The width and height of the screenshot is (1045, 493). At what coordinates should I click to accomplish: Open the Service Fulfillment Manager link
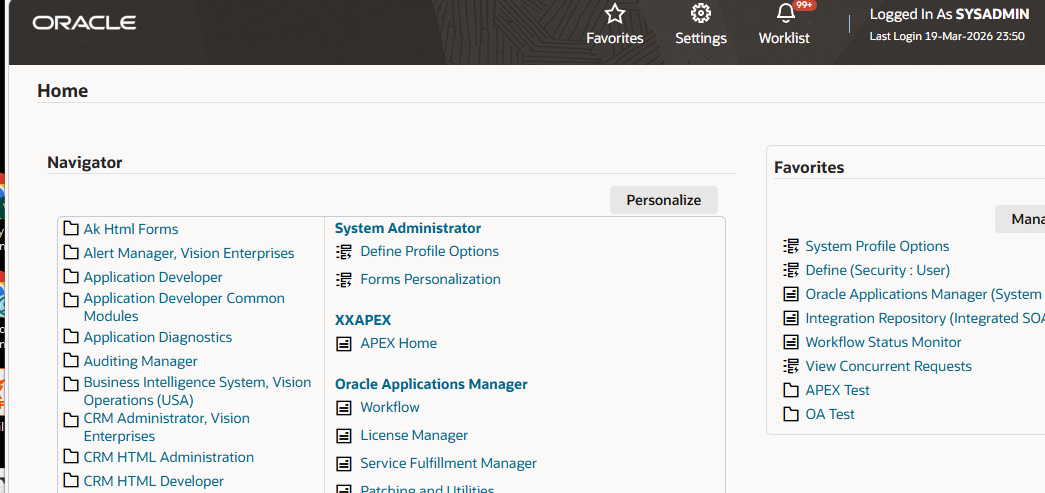pyautogui.click(x=449, y=463)
